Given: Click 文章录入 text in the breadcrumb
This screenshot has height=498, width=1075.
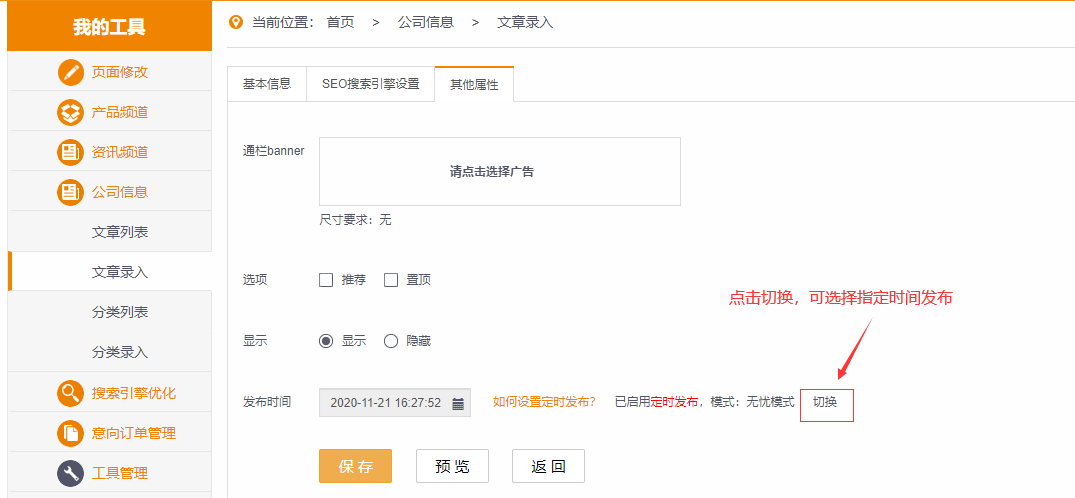Looking at the screenshot, I should 525,23.
